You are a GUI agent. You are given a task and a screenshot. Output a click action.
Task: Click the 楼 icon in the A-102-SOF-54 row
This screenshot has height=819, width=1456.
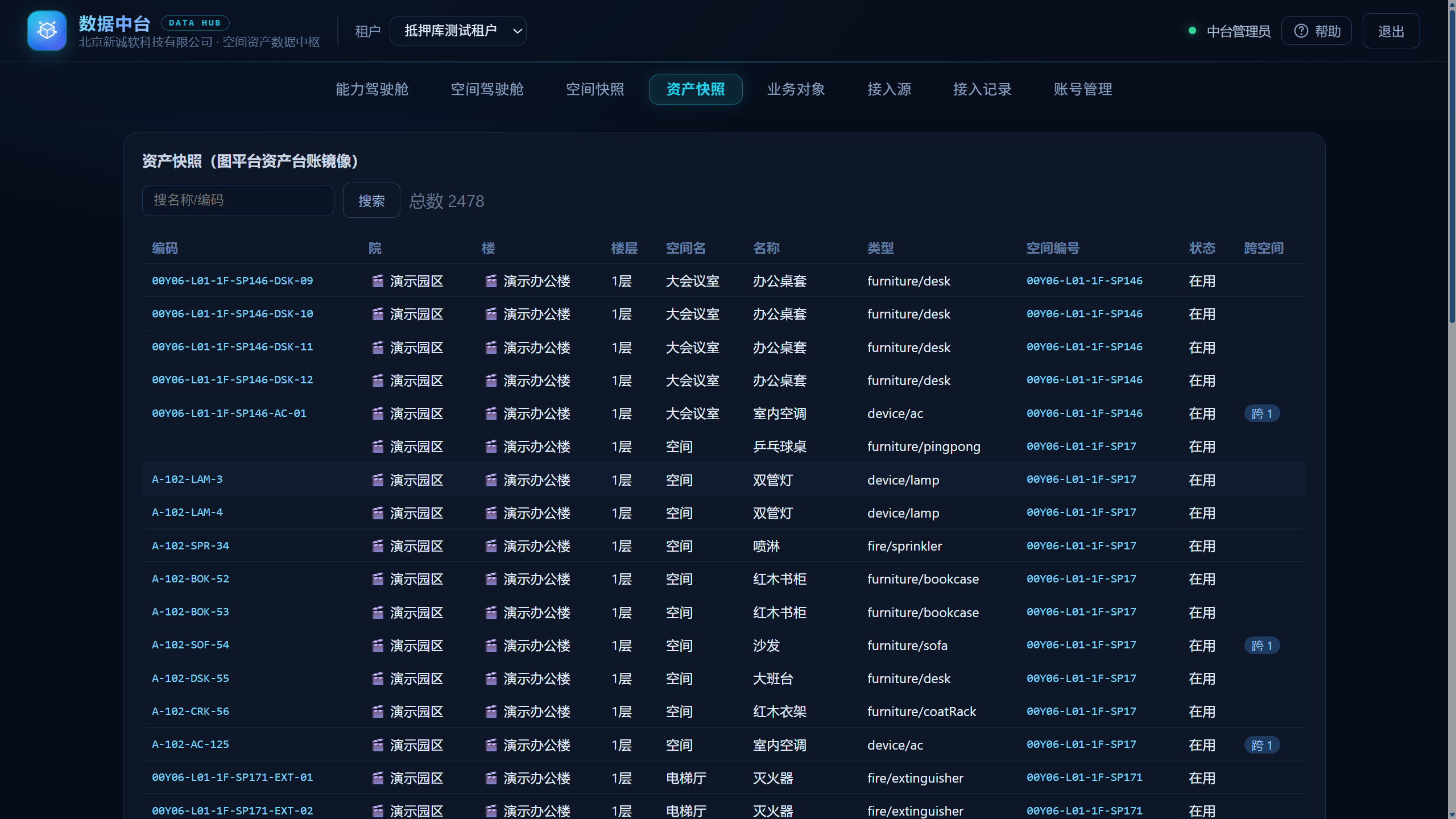[491, 646]
